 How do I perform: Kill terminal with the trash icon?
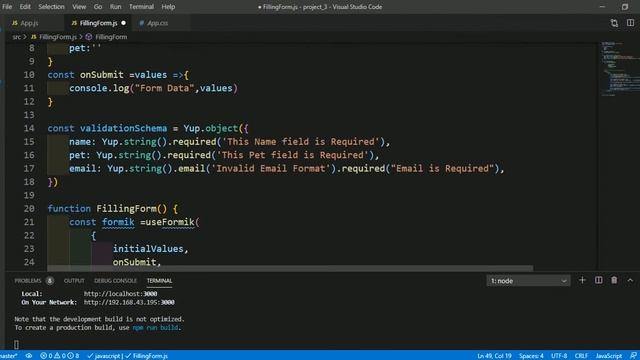[x=614, y=280]
